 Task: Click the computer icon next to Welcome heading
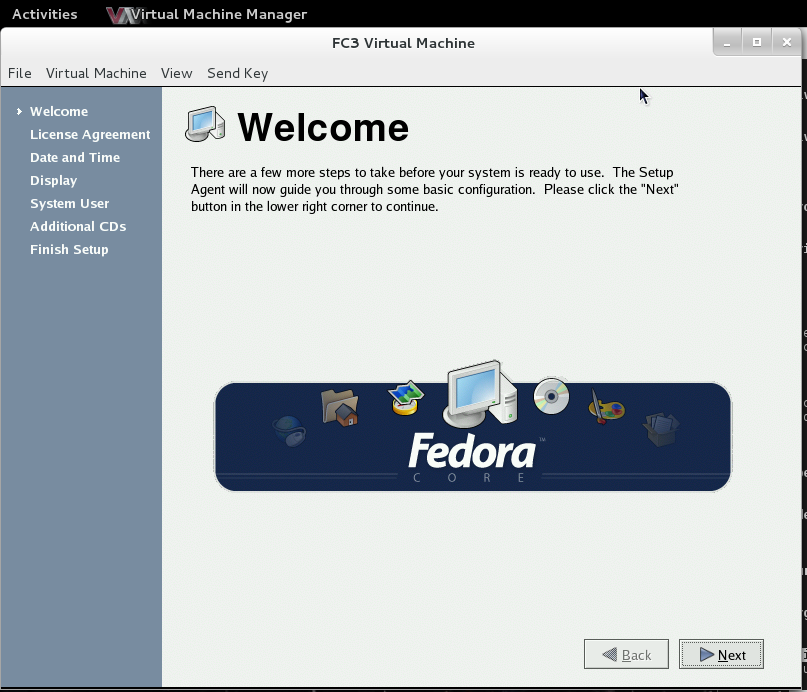tap(205, 125)
